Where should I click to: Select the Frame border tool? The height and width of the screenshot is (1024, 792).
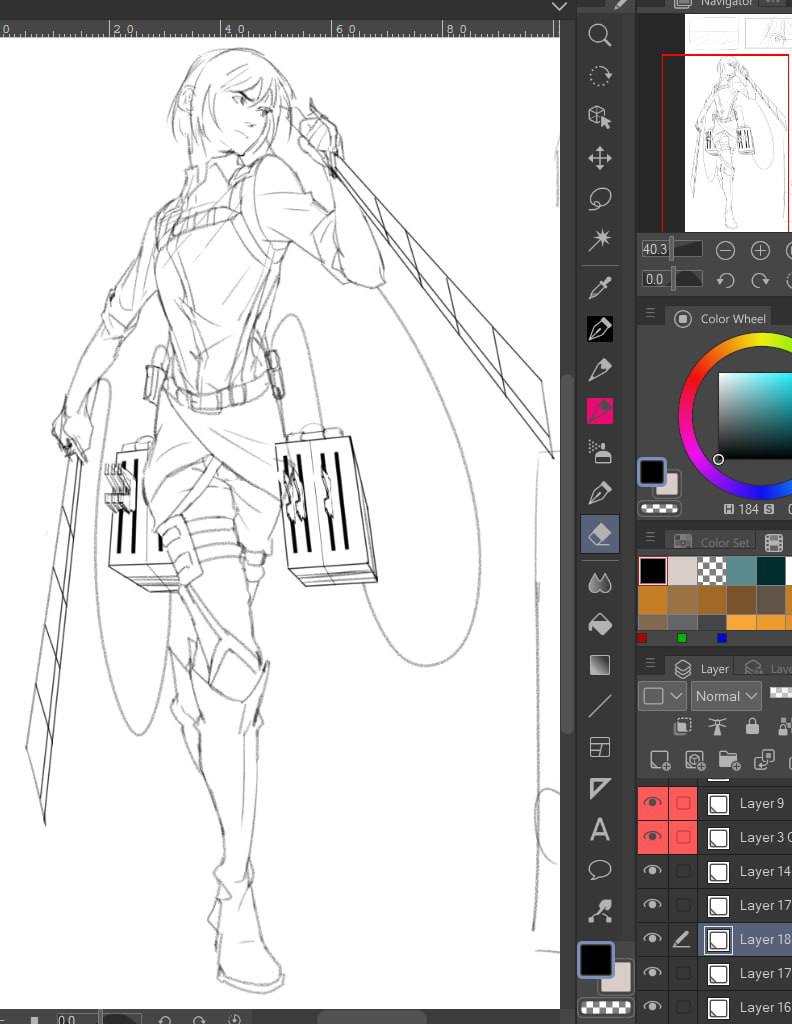coord(599,747)
